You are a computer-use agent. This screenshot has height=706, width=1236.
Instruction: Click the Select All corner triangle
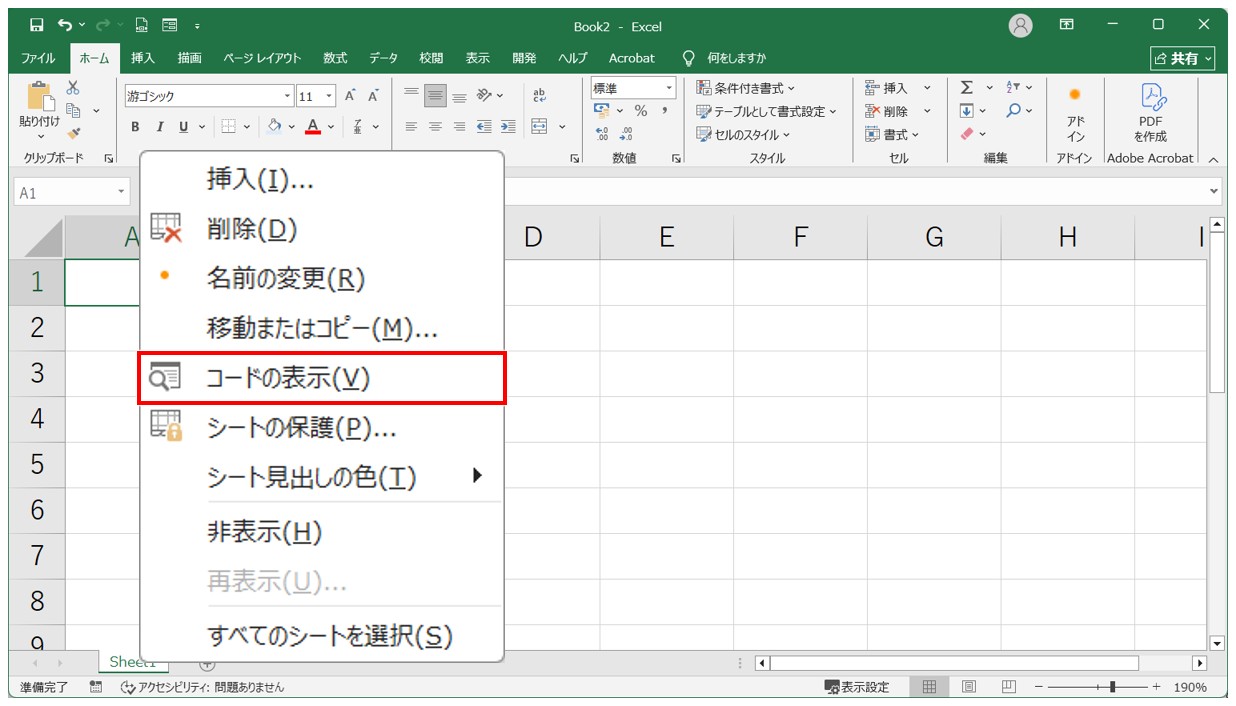pyautogui.click(x=42, y=237)
